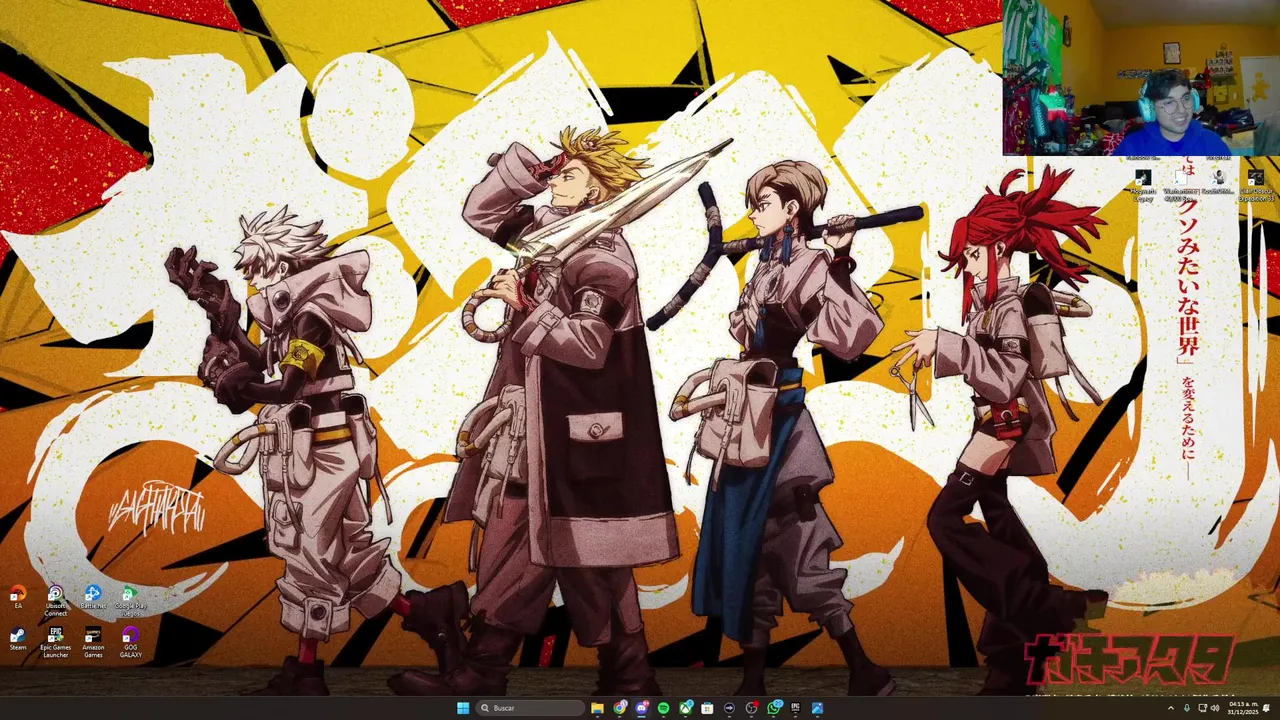
Task: Open Google Chrome from the taskbar
Action: pyautogui.click(x=620, y=708)
